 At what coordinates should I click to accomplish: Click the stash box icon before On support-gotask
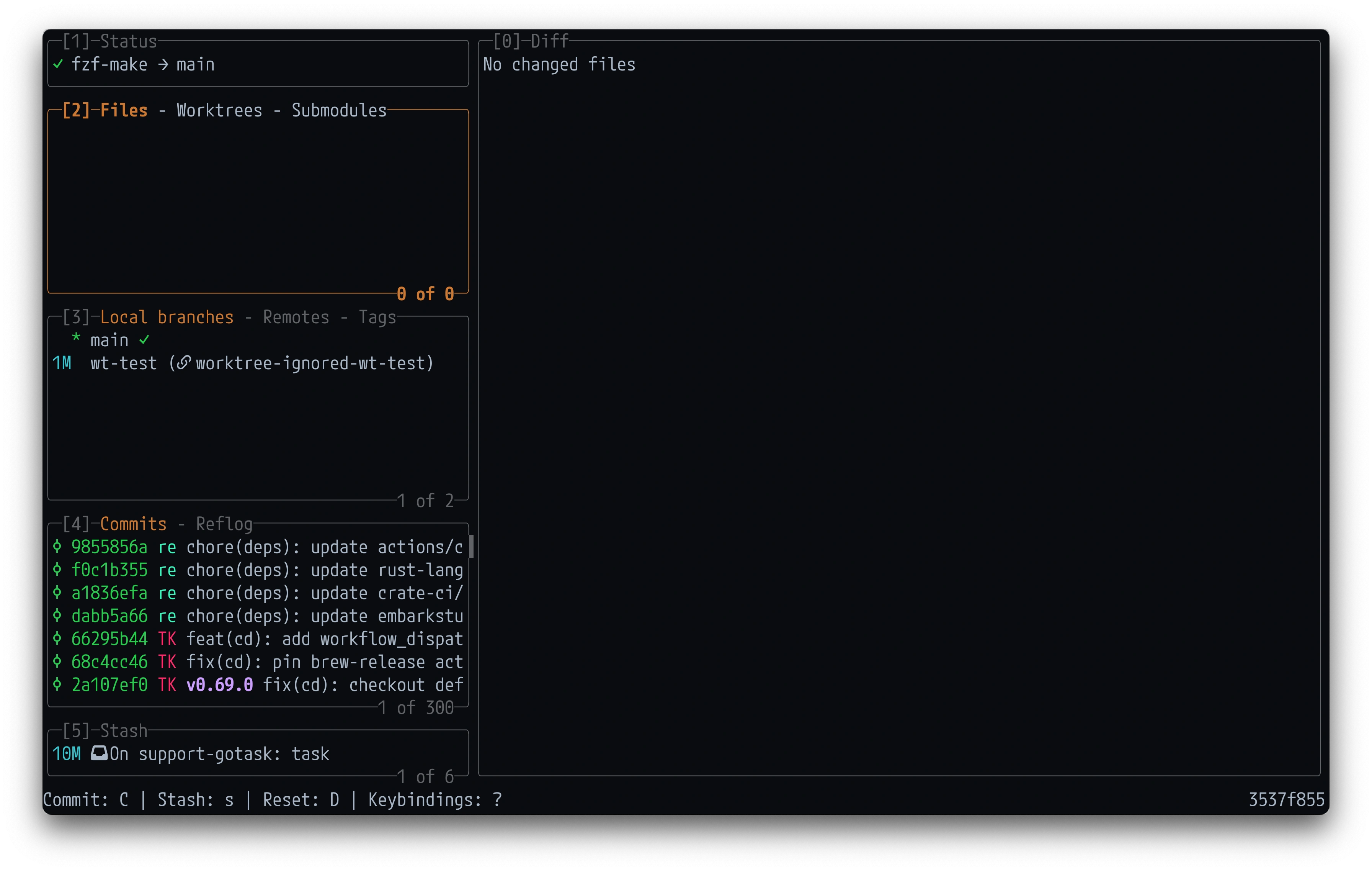click(99, 753)
